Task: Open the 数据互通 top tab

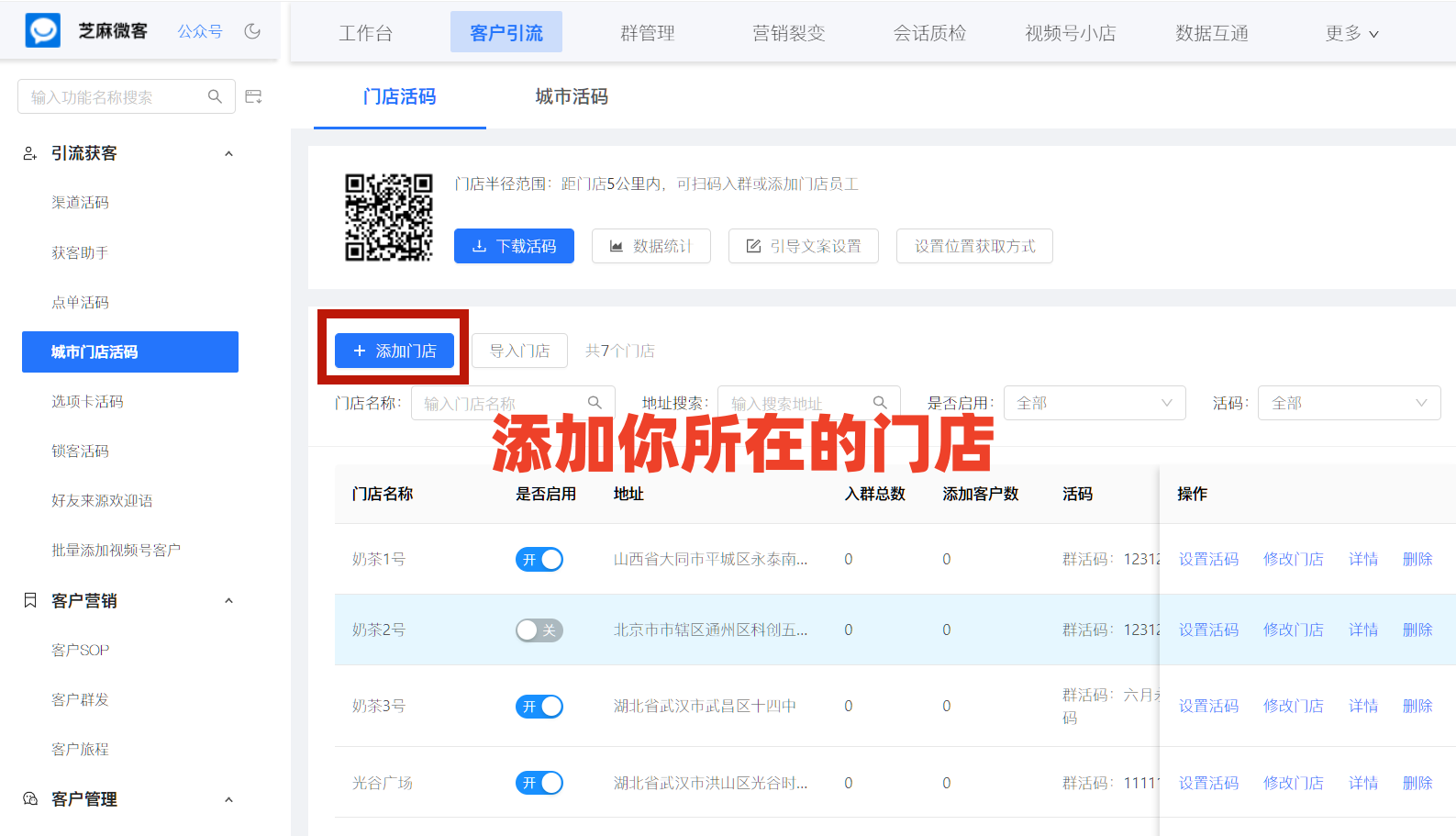Action: [1212, 33]
